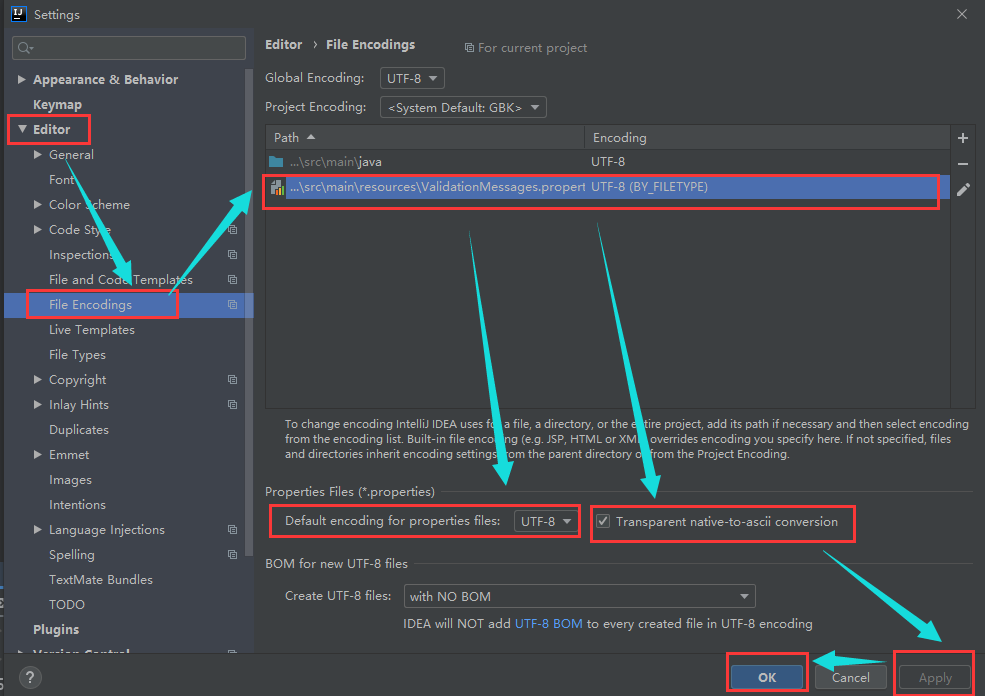The width and height of the screenshot is (985, 696).
Task: Click the Help question mark icon
Action: (x=29, y=677)
